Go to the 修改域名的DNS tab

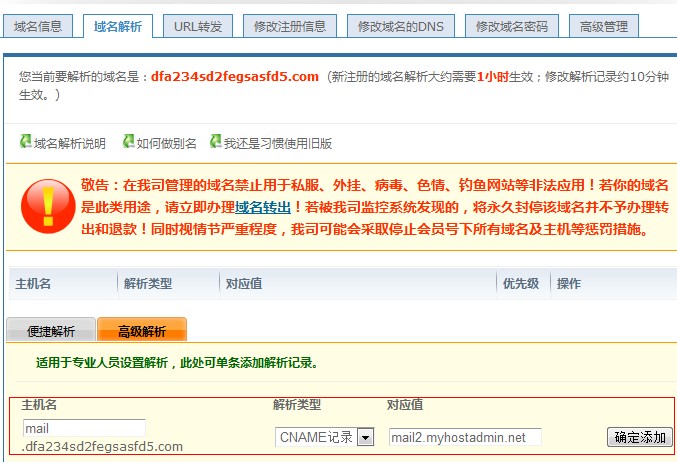[400, 26]
